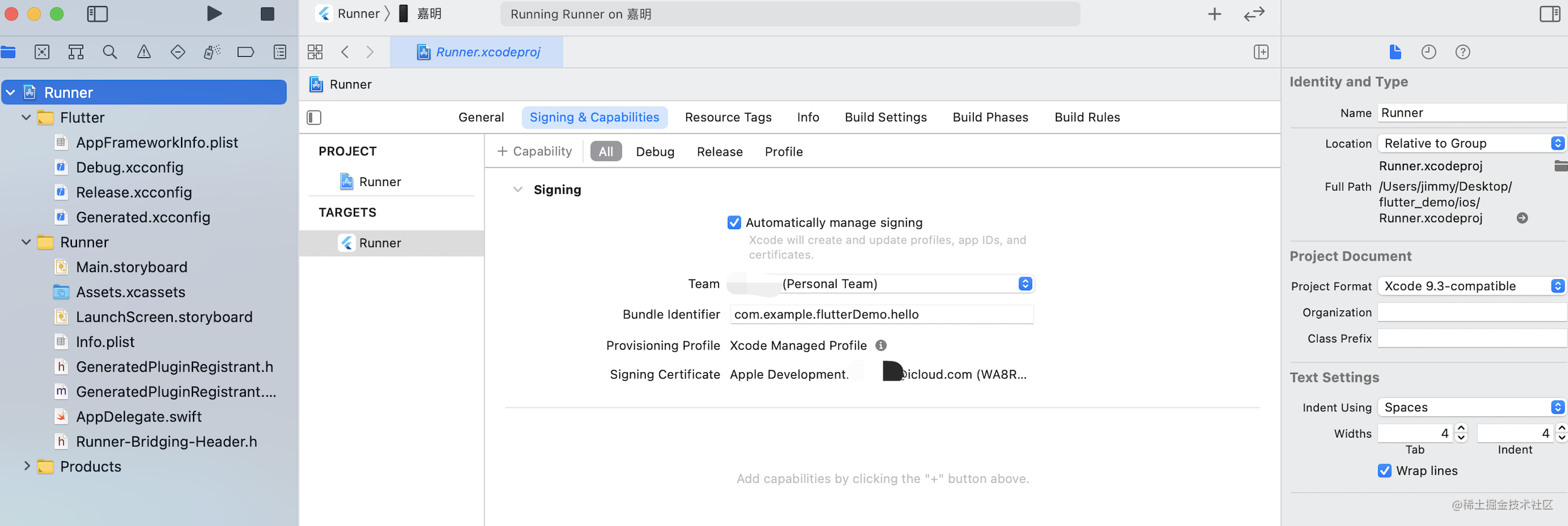
Task: Select Info.plist under Runner
Action: point(105,341)
